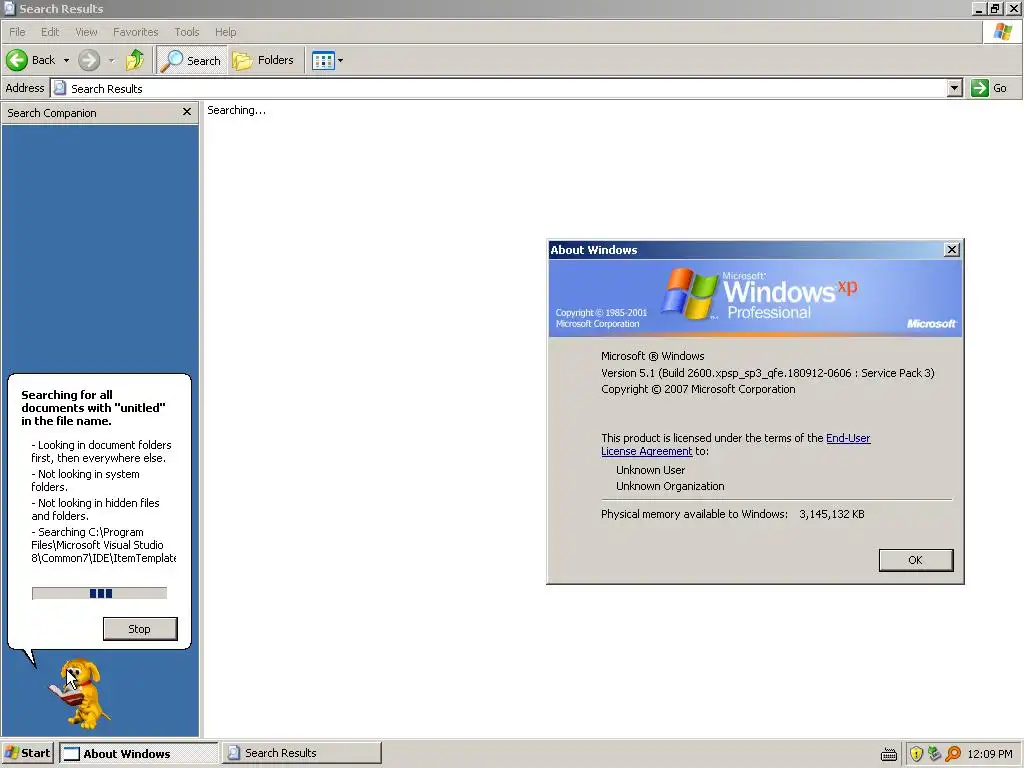Click the security shield tray icon
Viewport: 1024px width, 768px height.
[x=916, y=754]
